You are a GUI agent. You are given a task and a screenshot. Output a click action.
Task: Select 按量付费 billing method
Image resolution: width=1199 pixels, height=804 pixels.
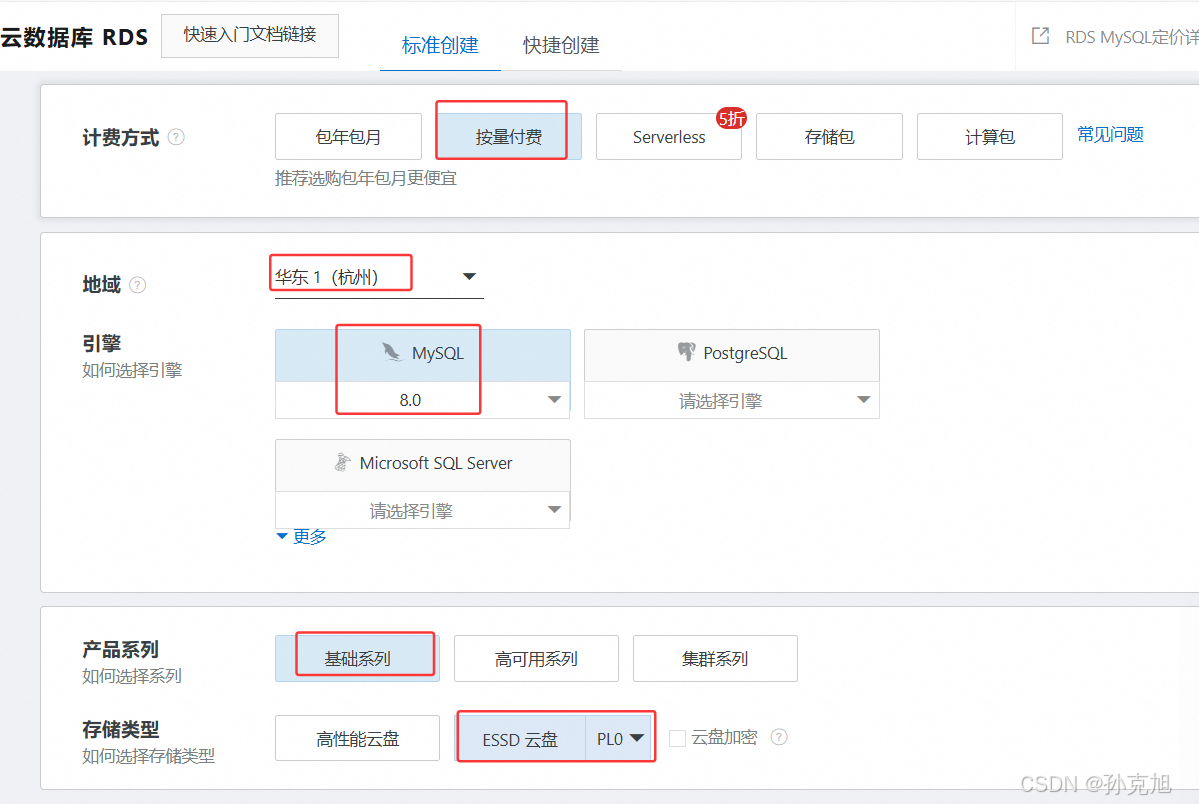509,137
